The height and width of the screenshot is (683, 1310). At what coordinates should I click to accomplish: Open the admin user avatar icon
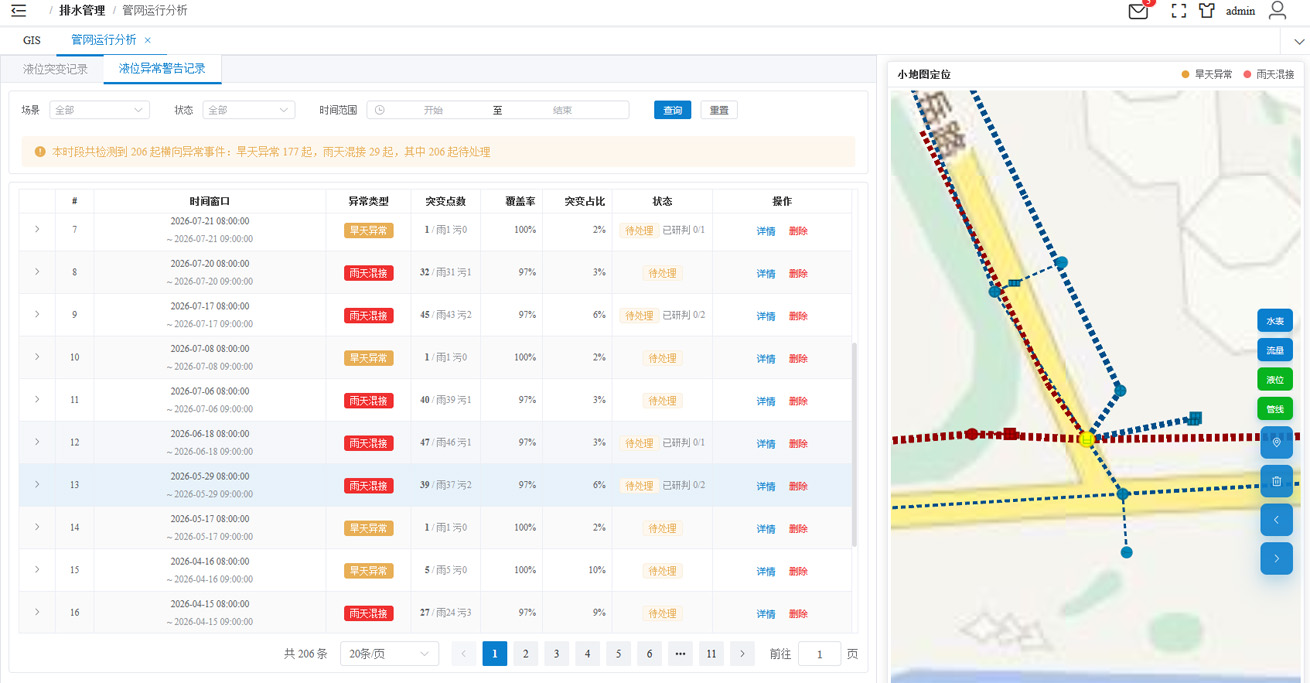[1277, 10]
